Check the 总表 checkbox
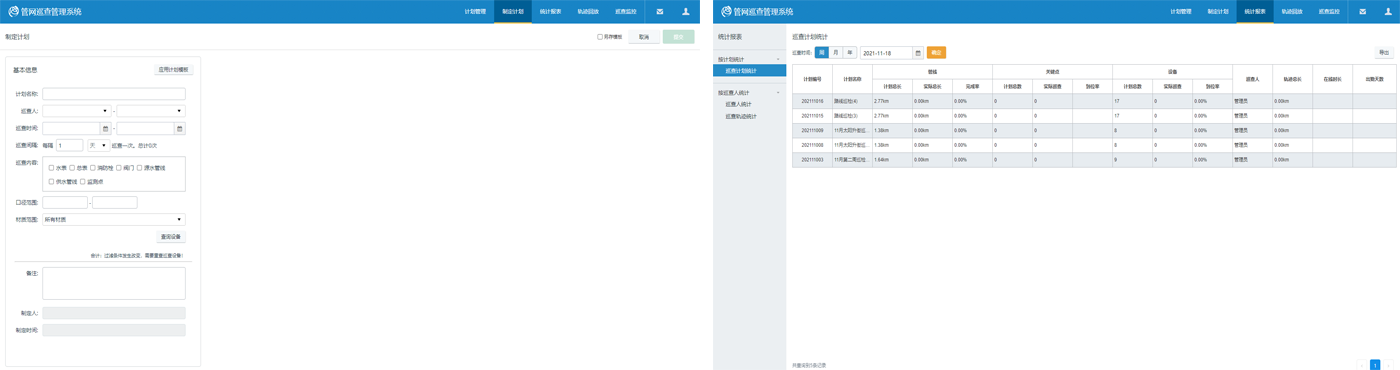The width and height of the screenshot is (1400, 370). click(x=72, y=168)
